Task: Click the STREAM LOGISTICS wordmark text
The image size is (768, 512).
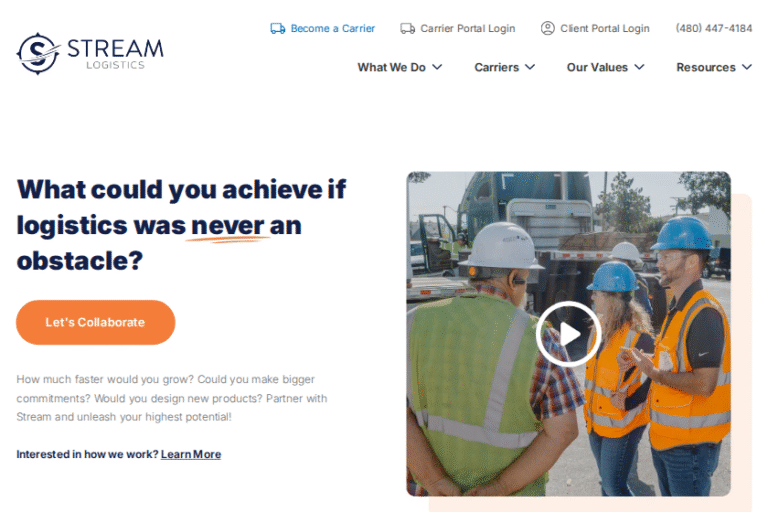Action: [115, 54]
